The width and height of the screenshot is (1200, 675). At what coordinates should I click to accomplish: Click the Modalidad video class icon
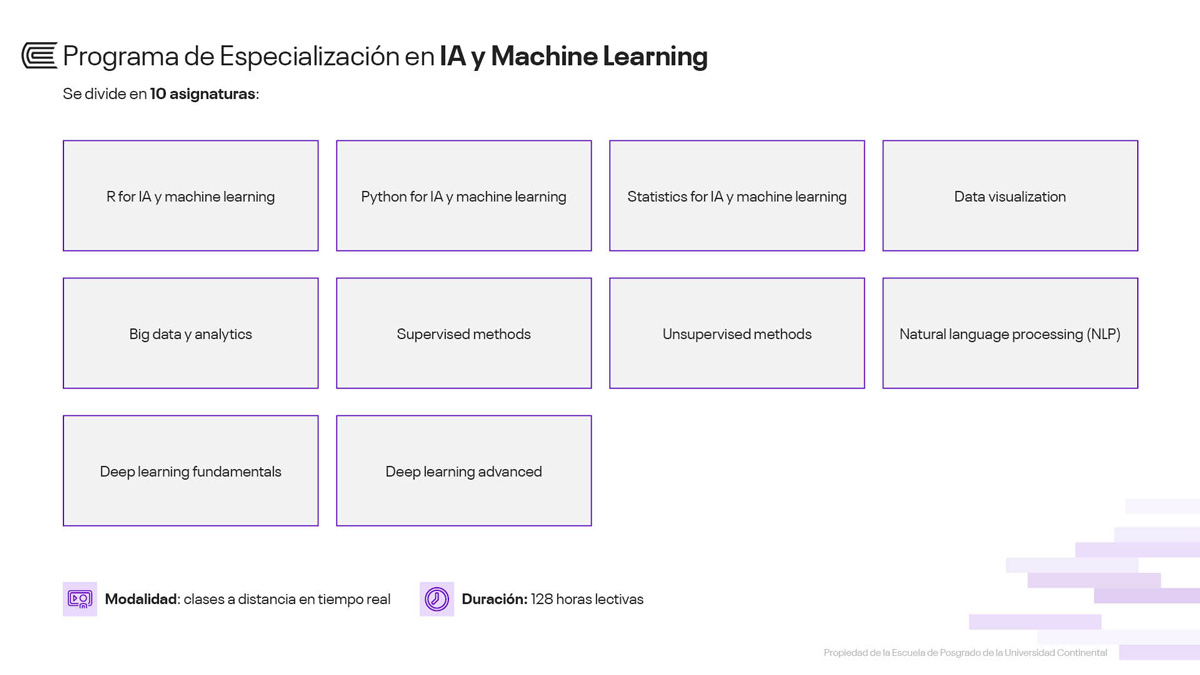(x=80, y=599)
